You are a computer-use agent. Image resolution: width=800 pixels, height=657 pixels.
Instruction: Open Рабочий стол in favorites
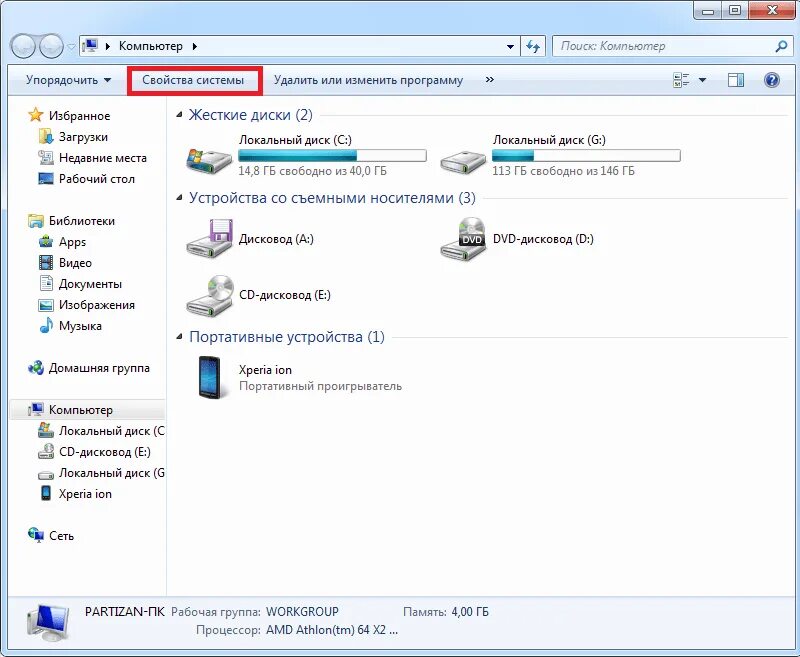click(x=96, y=179)
